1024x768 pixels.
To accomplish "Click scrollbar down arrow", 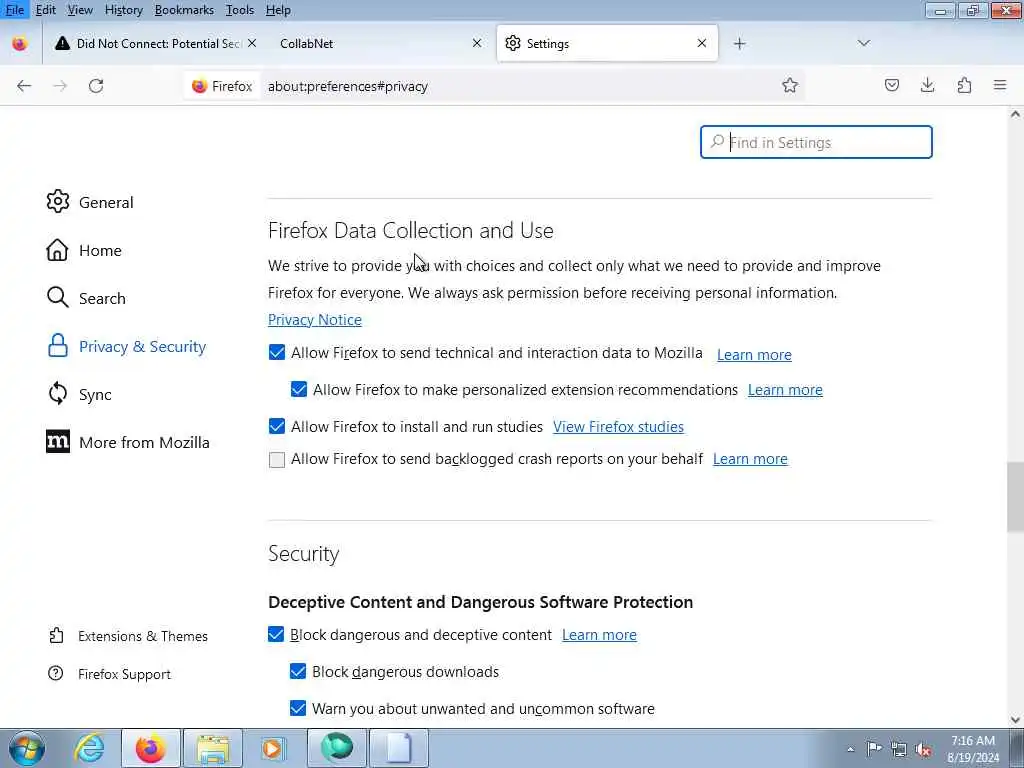I will tap(1015, 720).
